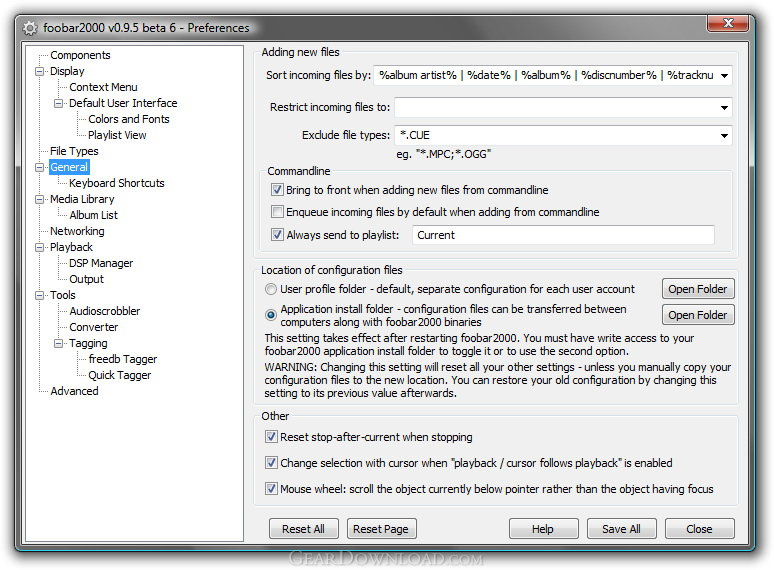Open Audioscrobbler settings
The height and width of the screenshot is (570, 774).
pyautogui.click(x=105, y=311)
